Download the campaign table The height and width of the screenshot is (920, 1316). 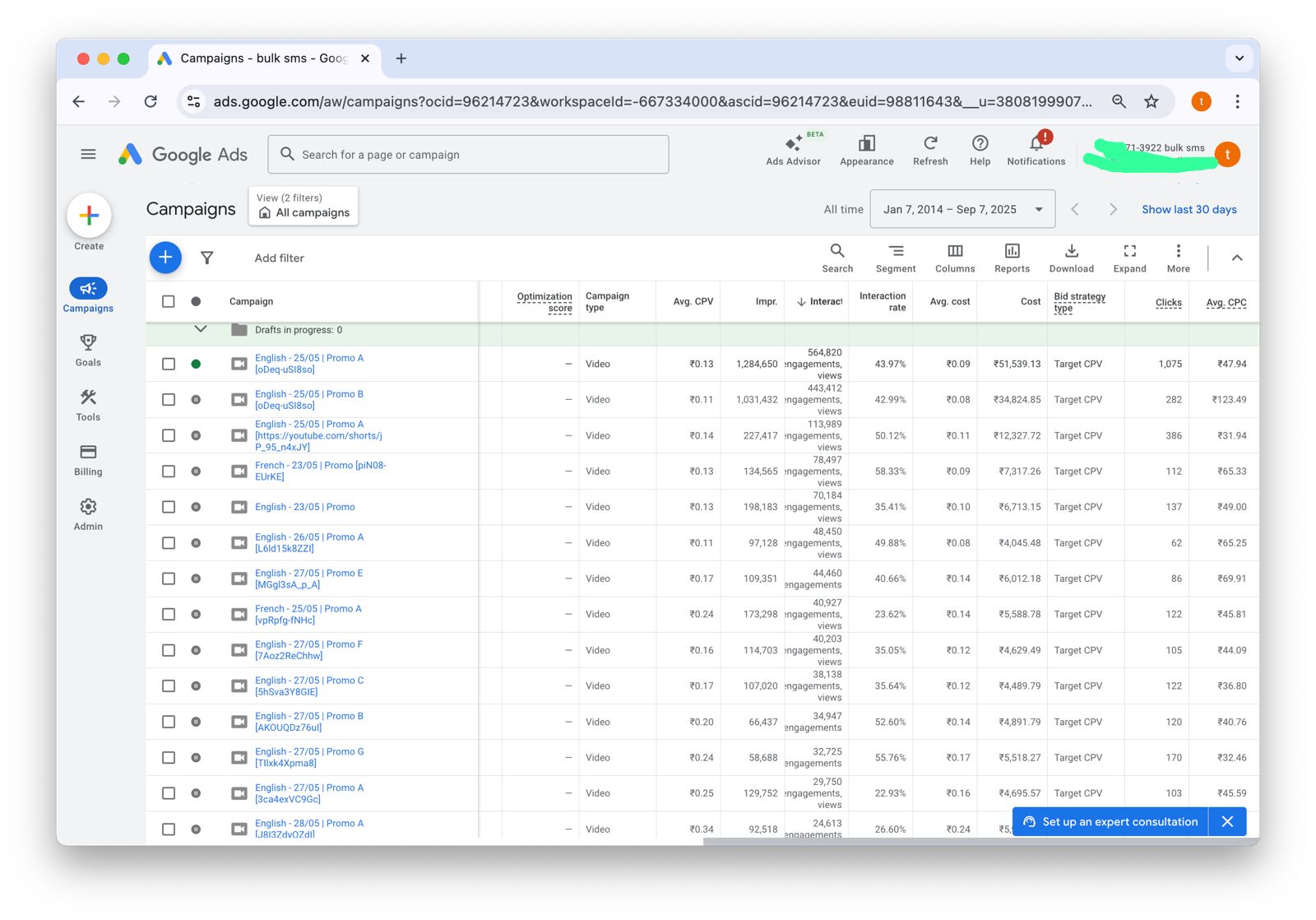click(x=1072, y=258)
